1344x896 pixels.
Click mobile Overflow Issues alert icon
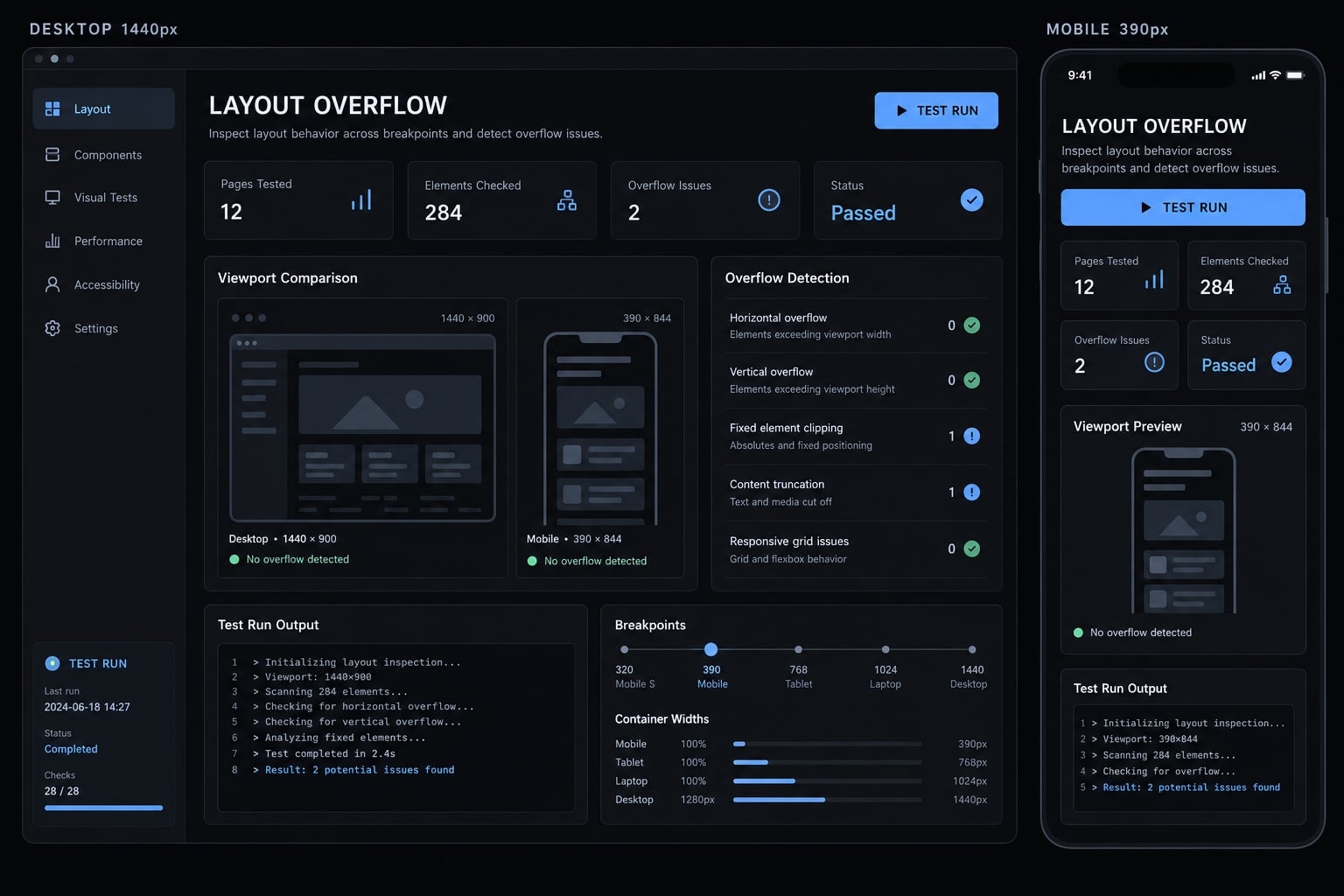click(x=1154, y=362)
